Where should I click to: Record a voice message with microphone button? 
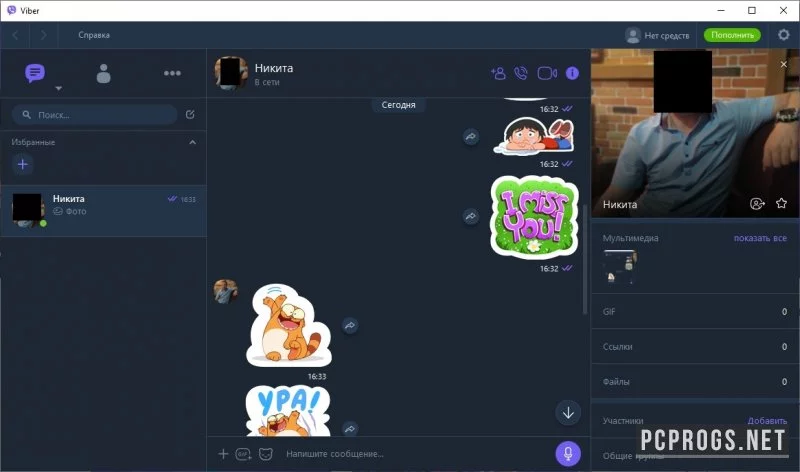pyautogui.click(x=568, y=454)
